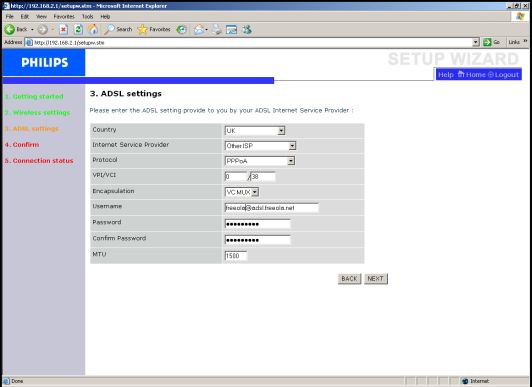Open the Help menu in menu bar
The height and width of the screenshot is (387, 532).
coord(105,16)
